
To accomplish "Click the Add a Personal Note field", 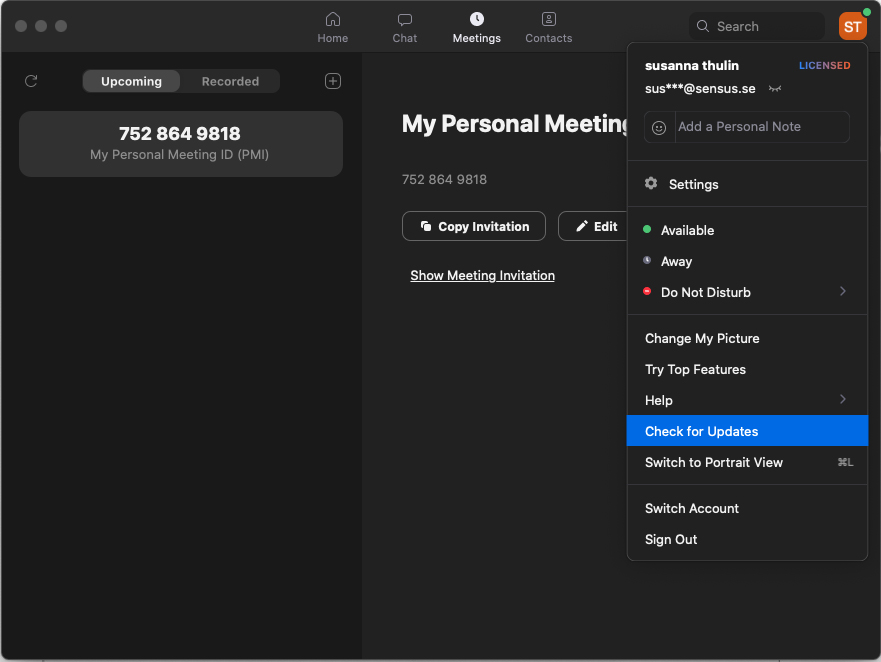I will [762, 126].
